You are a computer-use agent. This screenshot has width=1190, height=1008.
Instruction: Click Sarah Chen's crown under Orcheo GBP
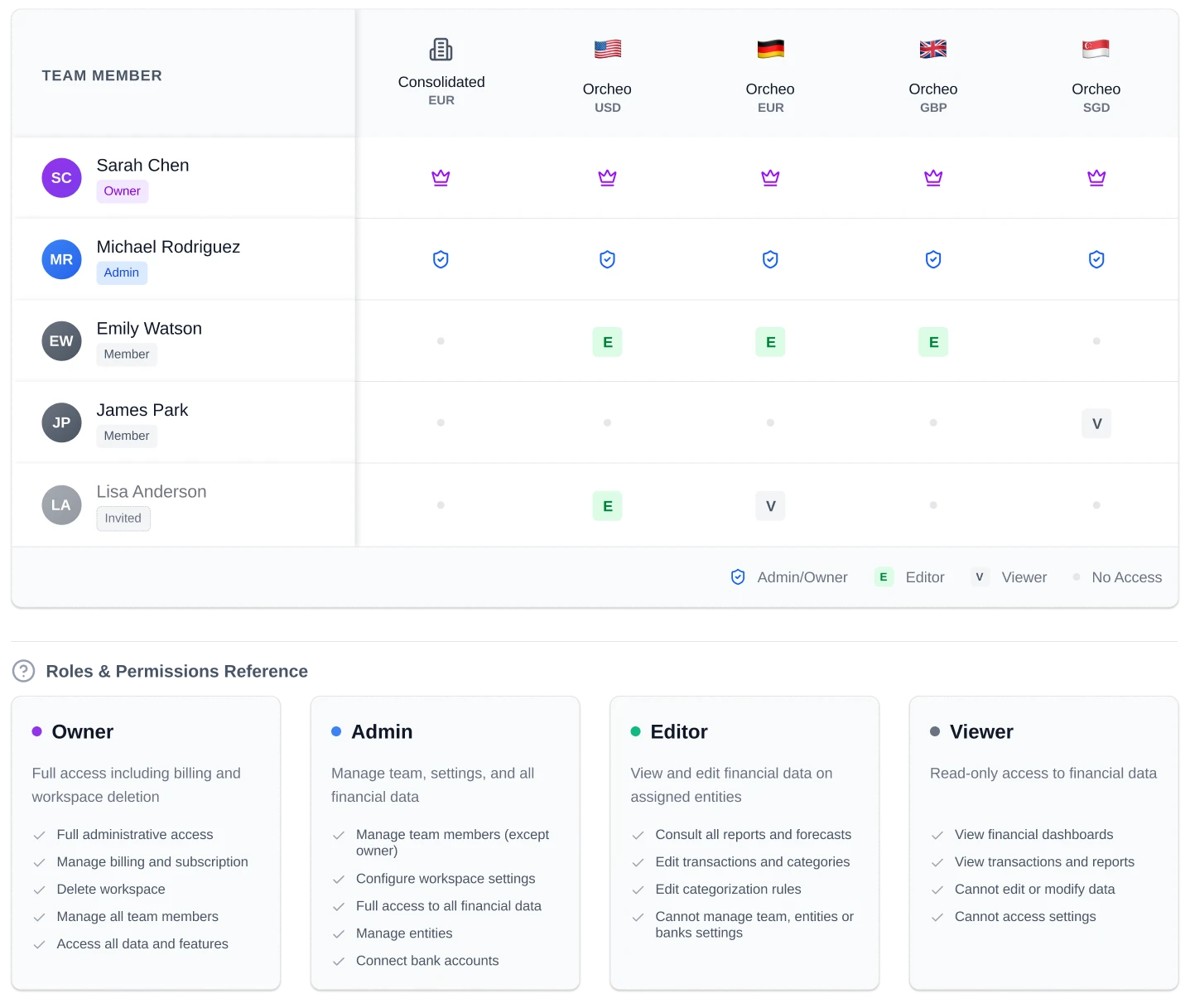point(933,177)
